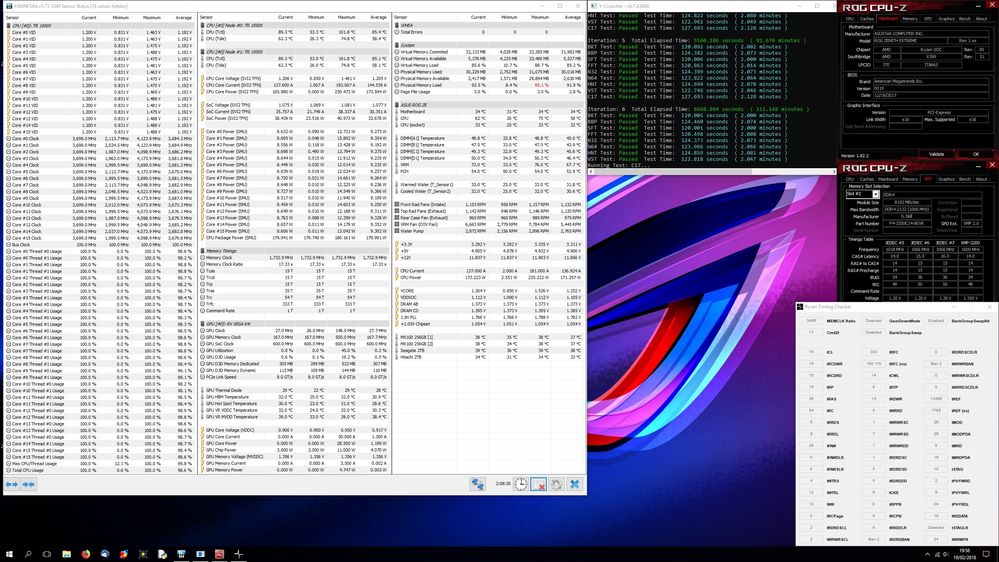This screenshot has width=999, height=562.
Task: Open Memory tab in upper CPU-Z window
Action: 910,18
